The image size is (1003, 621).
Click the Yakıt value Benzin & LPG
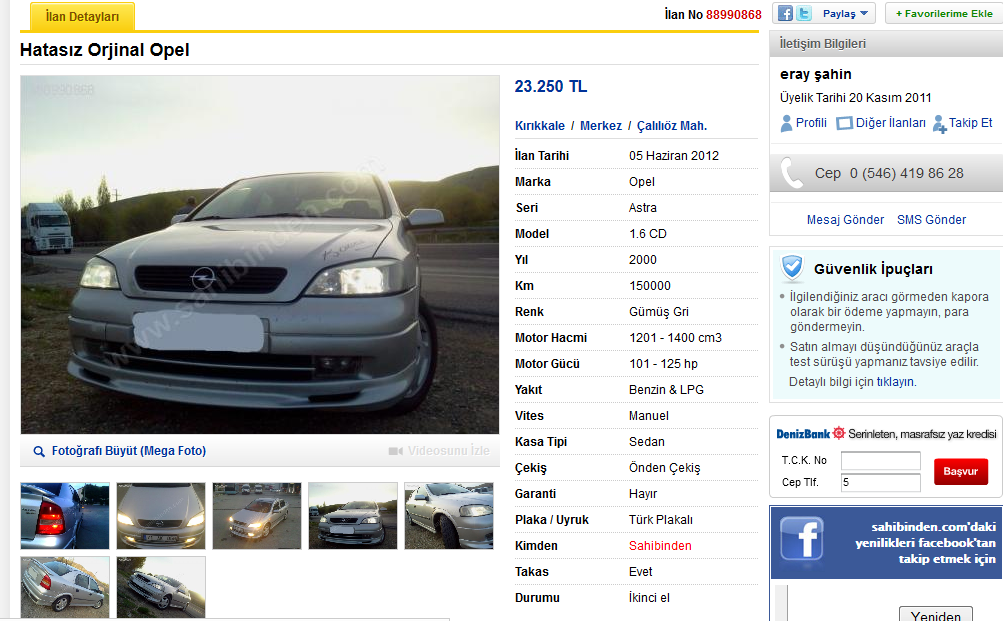pyautogui.click(x=667, y=390)
